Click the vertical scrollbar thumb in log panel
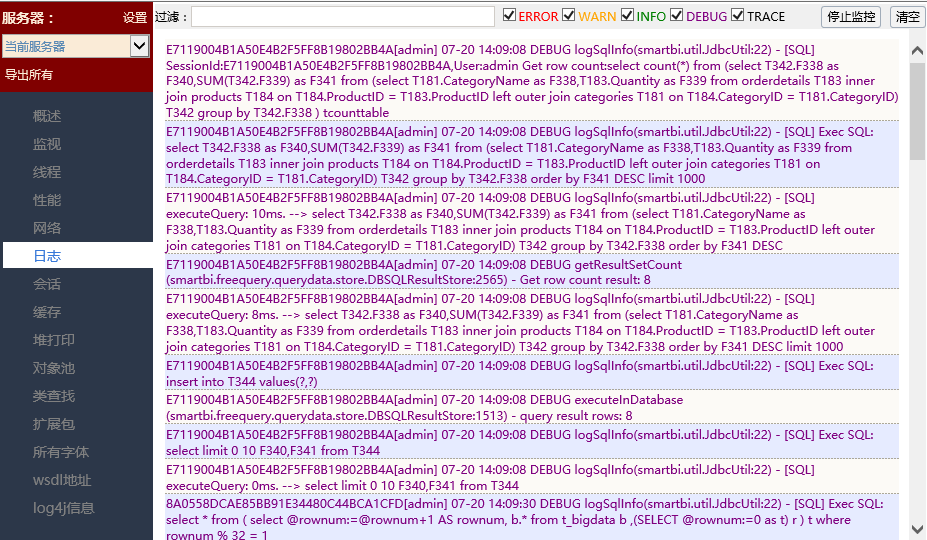The height and width of the screenshot is (540, 927). (917, 111)
